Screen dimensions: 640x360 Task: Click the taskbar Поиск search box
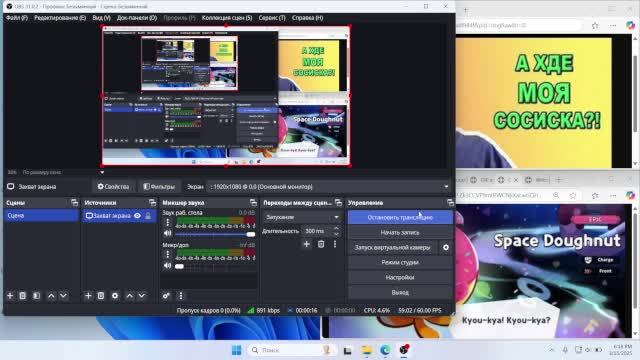pos(293,350)
